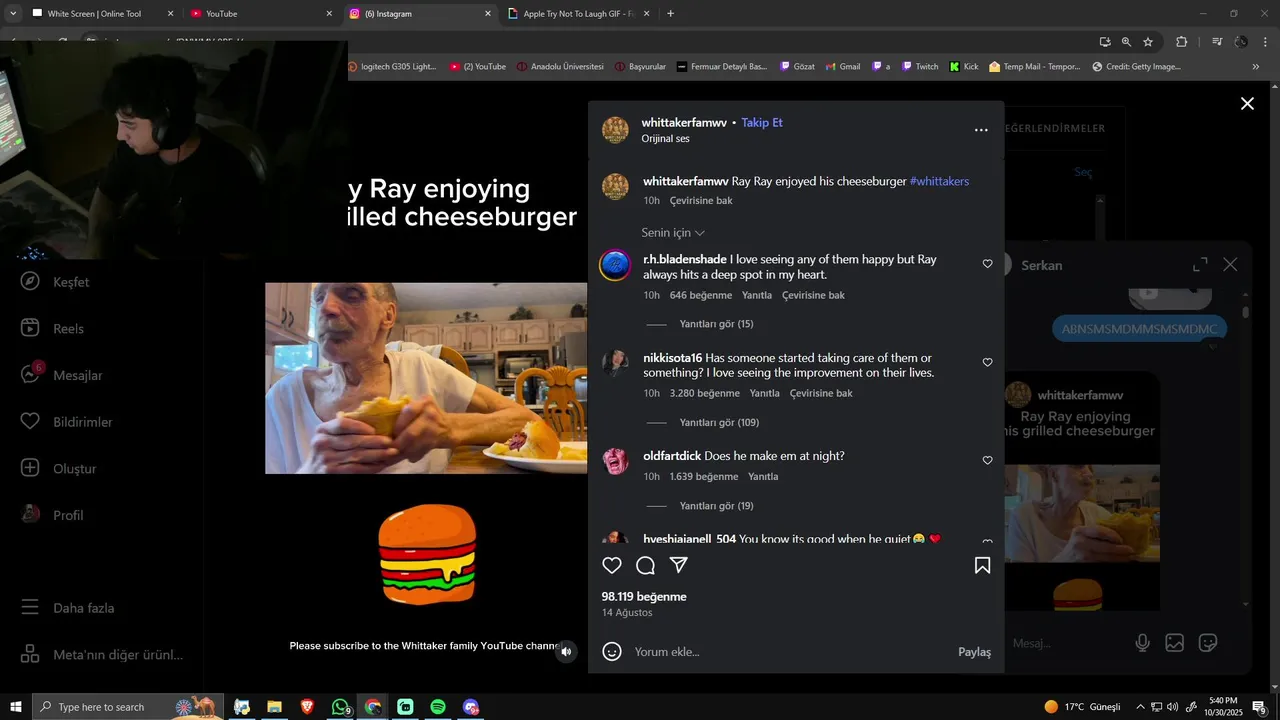This screenshot has height=720, width=1280.
Task: Show more bookmarks with the double chevron
Action: coord(1256,67)
